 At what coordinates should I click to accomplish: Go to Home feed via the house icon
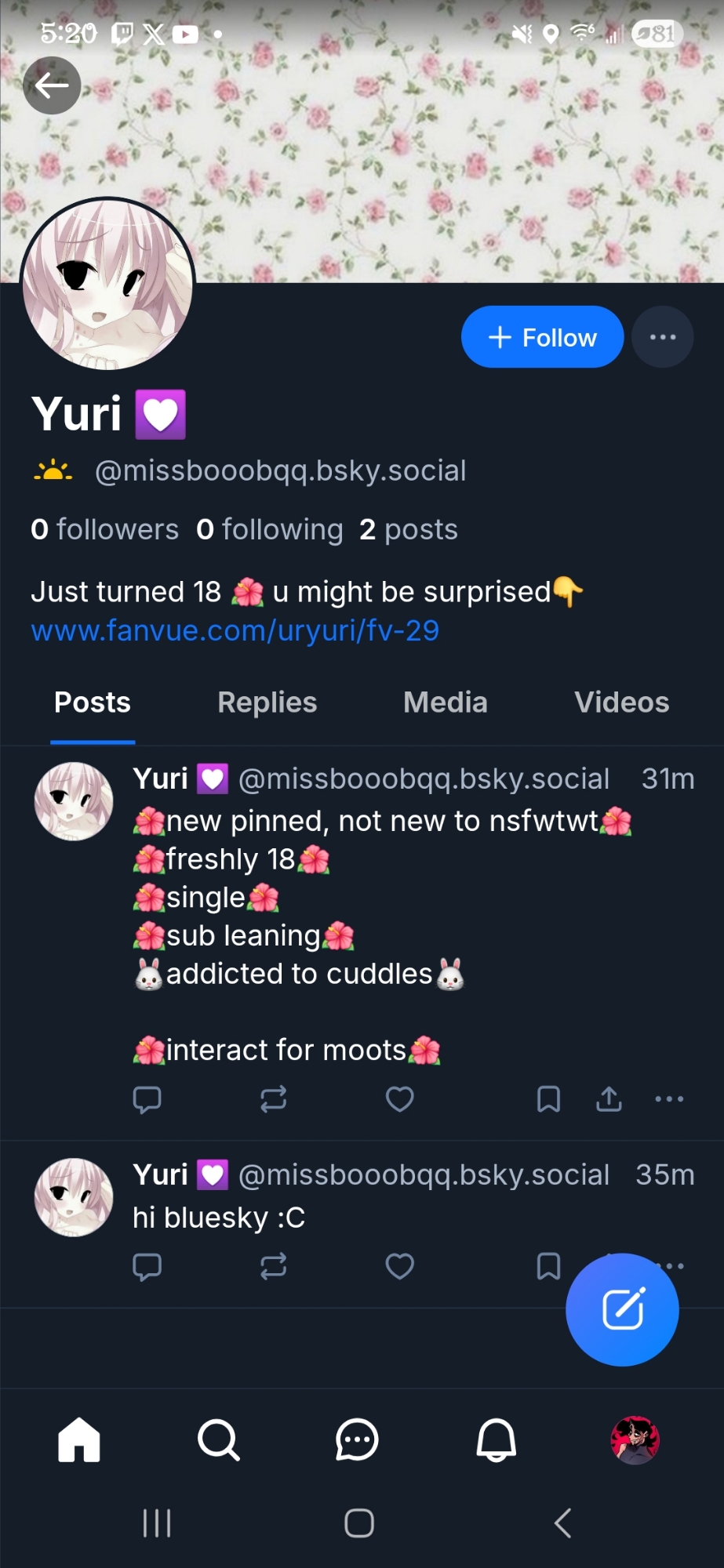click(79, 1439)
